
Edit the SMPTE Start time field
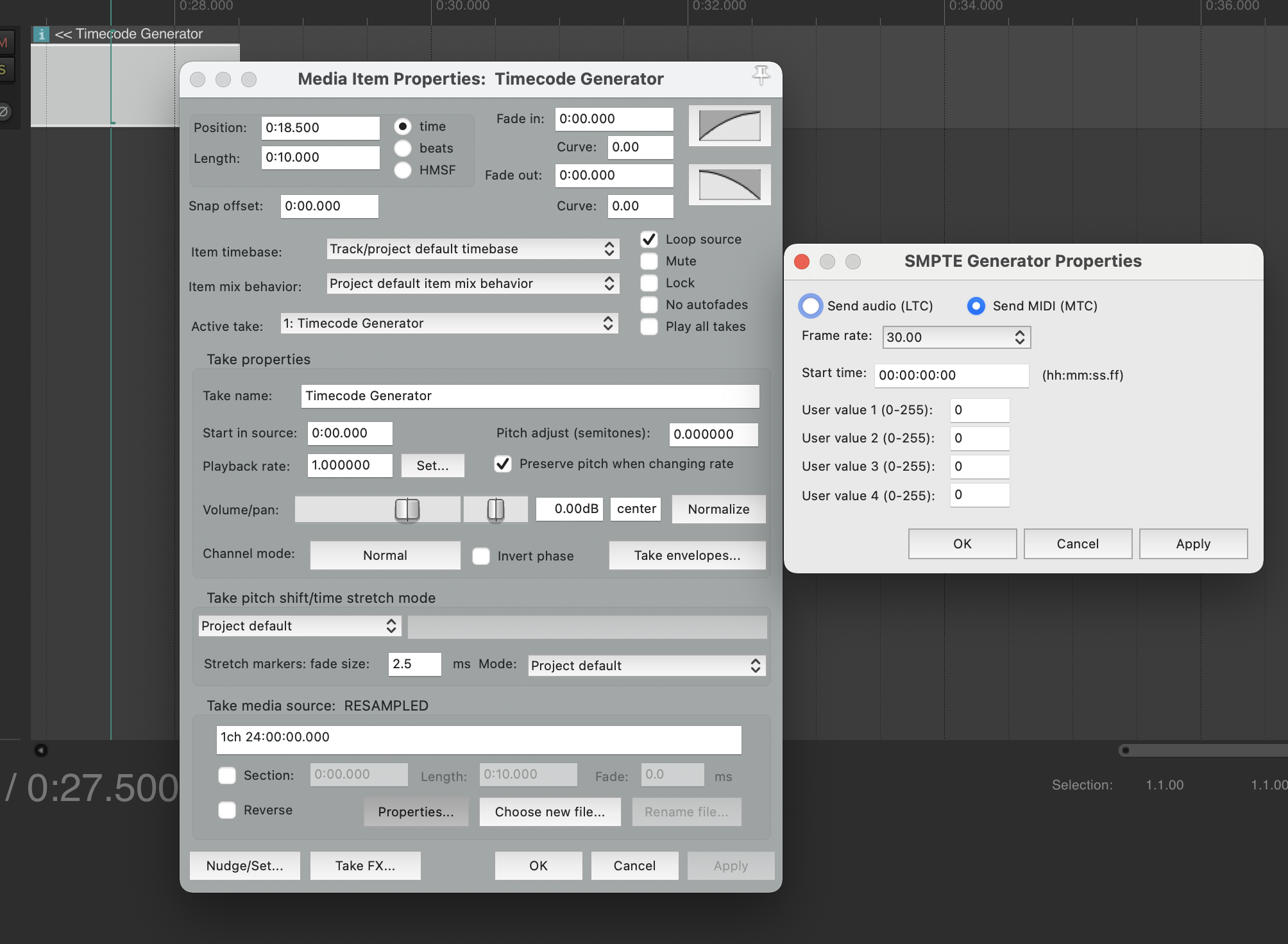click(951, 375)
